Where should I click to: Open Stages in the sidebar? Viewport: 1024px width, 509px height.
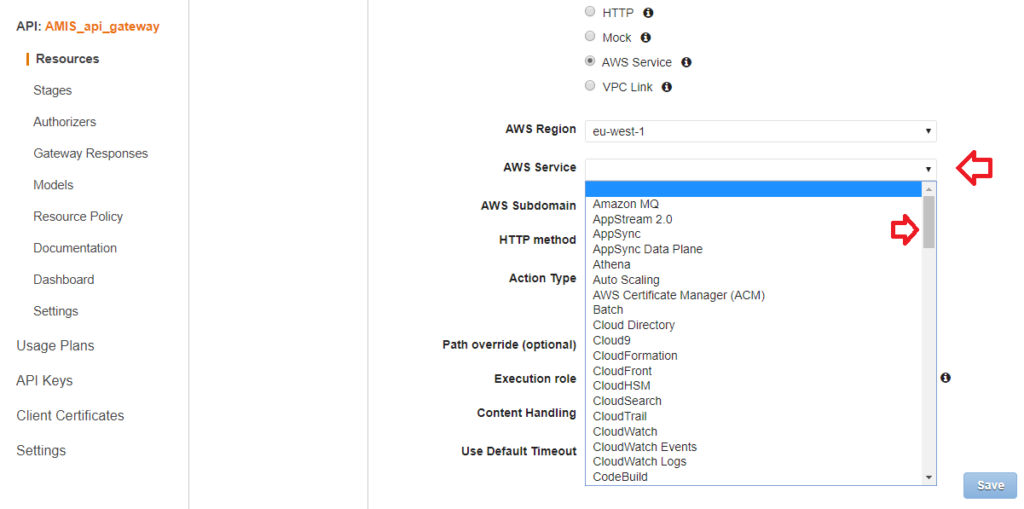coord(52,90)
